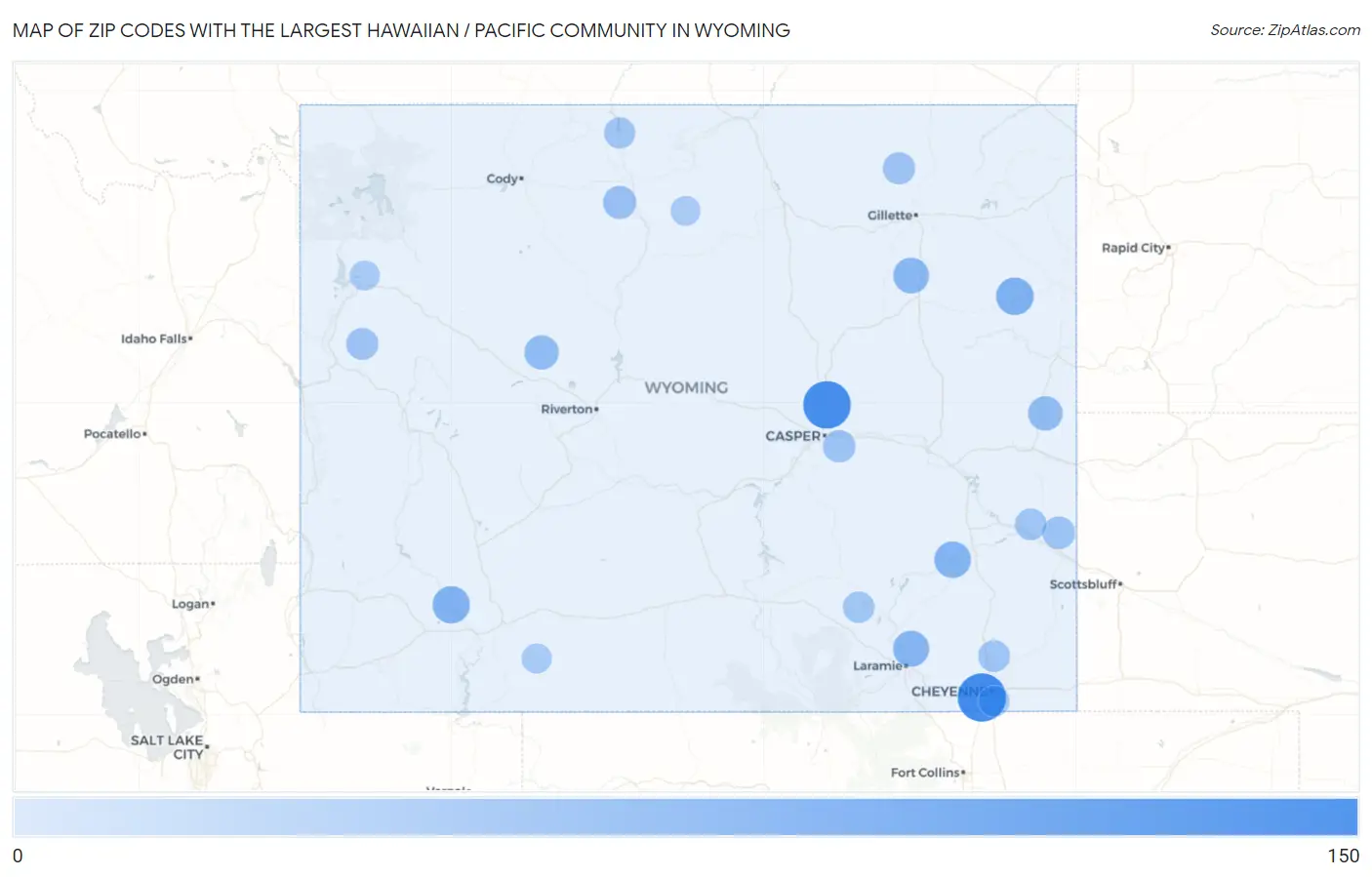Click the bubble above Laramie label
1372x877 pixels.
click(x=910, y=649)
